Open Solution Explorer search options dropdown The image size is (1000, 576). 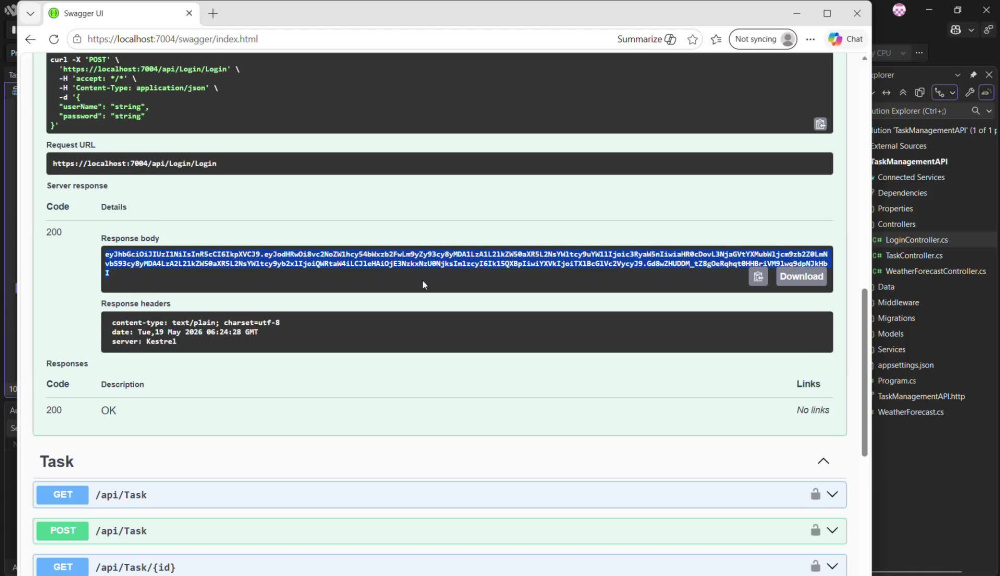[x=989, y=111]
